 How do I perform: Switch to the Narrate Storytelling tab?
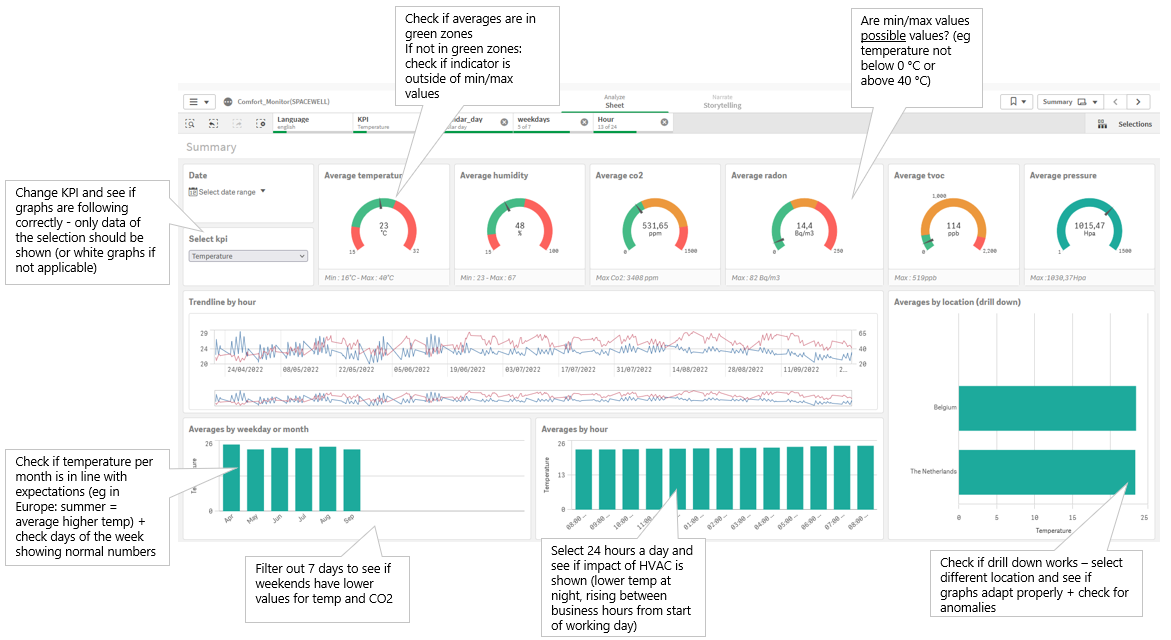722,102
